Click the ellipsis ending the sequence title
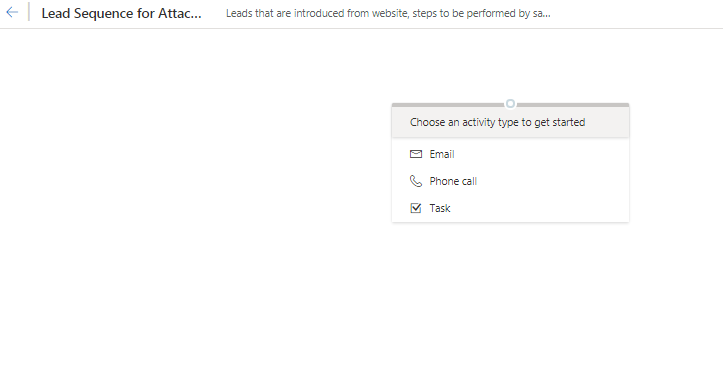The width and height of the screenshot is (723, 368). coord(196,17)
